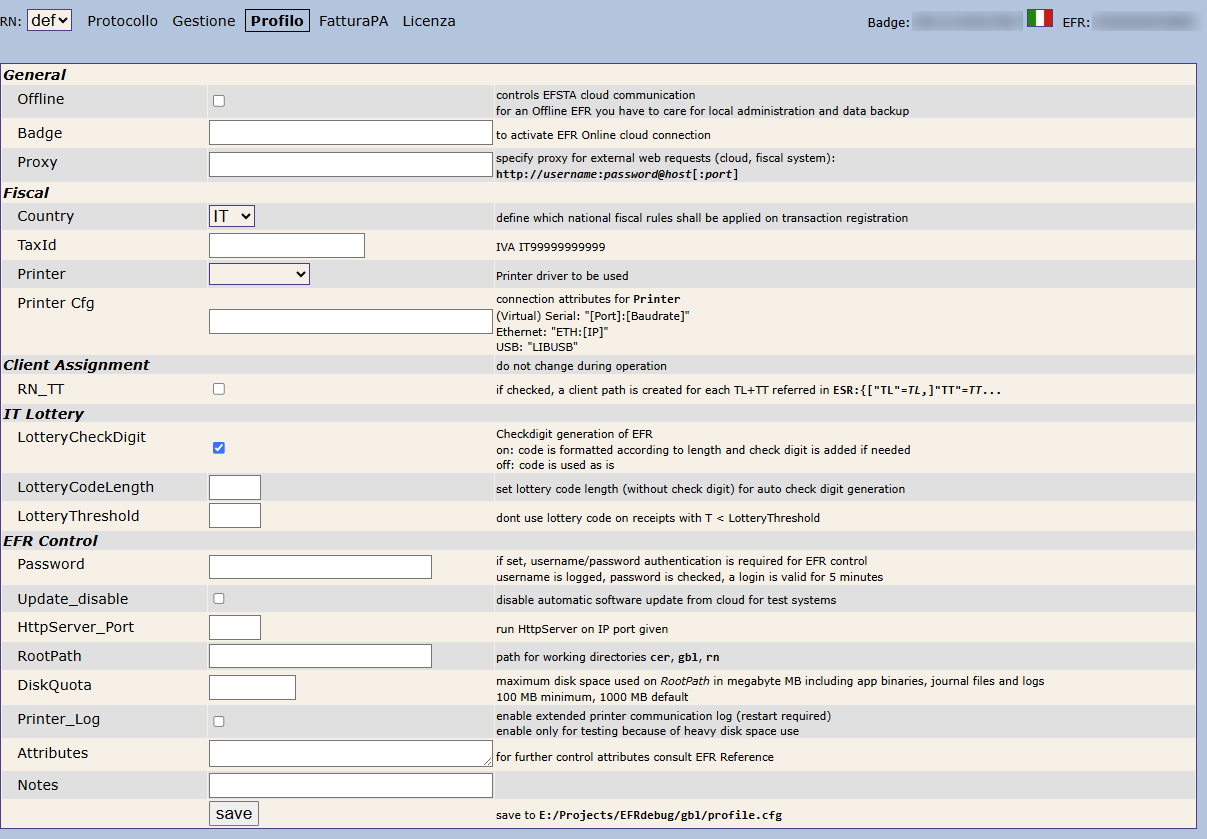Switch to the Gestione menu item
The image size is (1207, 839).
(x=203, y=21)
